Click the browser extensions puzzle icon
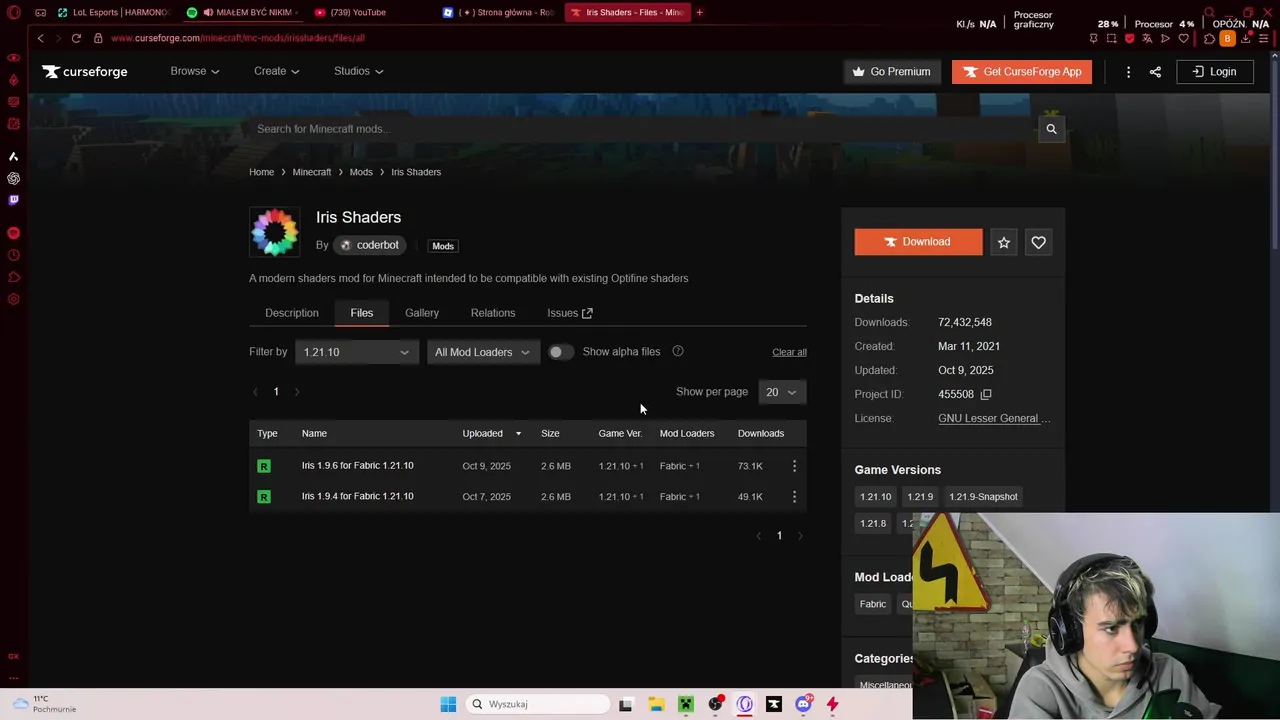The height and width of the screenshot is (720, 1280). 1209,38
